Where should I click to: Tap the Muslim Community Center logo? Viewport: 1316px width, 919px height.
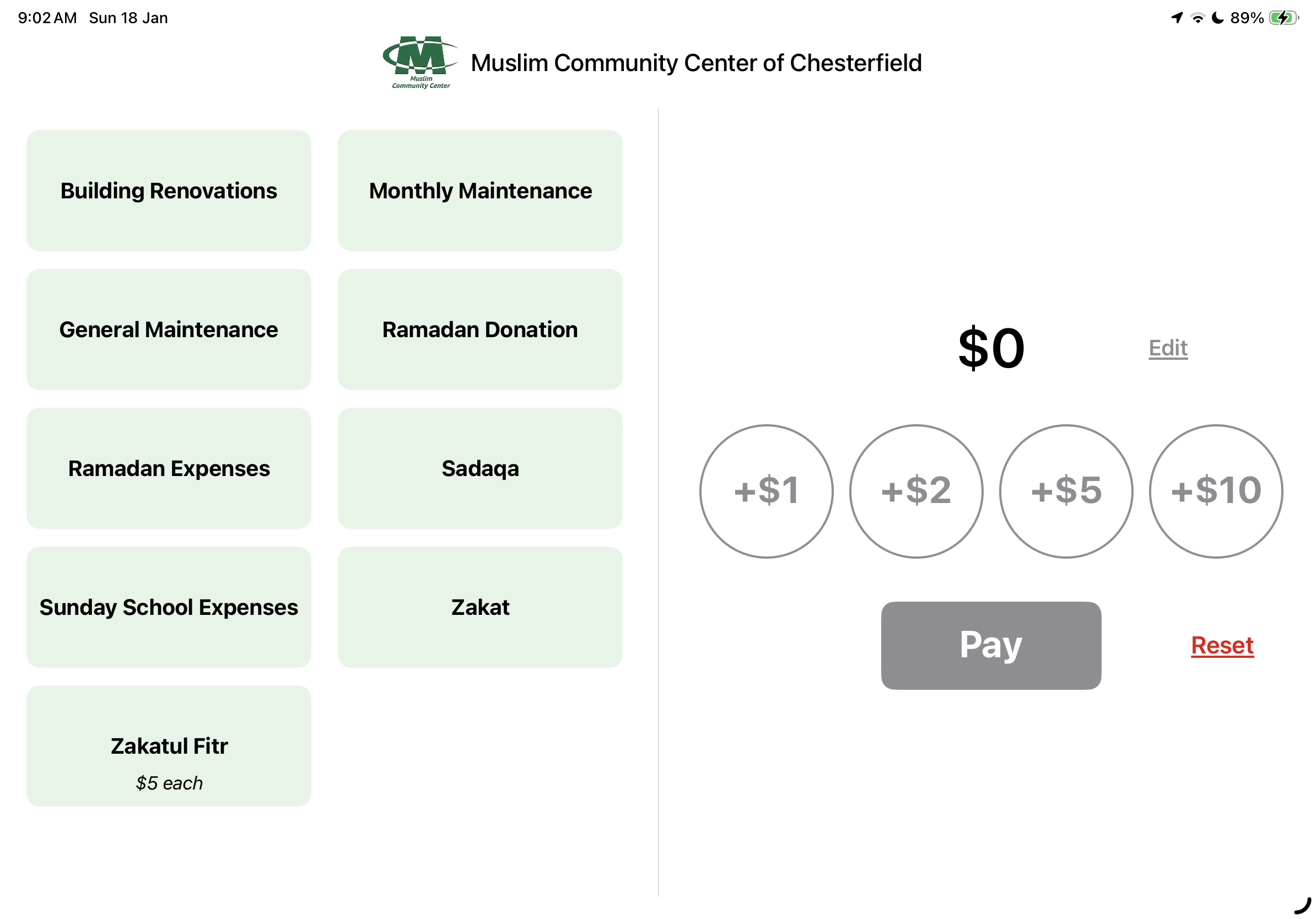point(420,62)
